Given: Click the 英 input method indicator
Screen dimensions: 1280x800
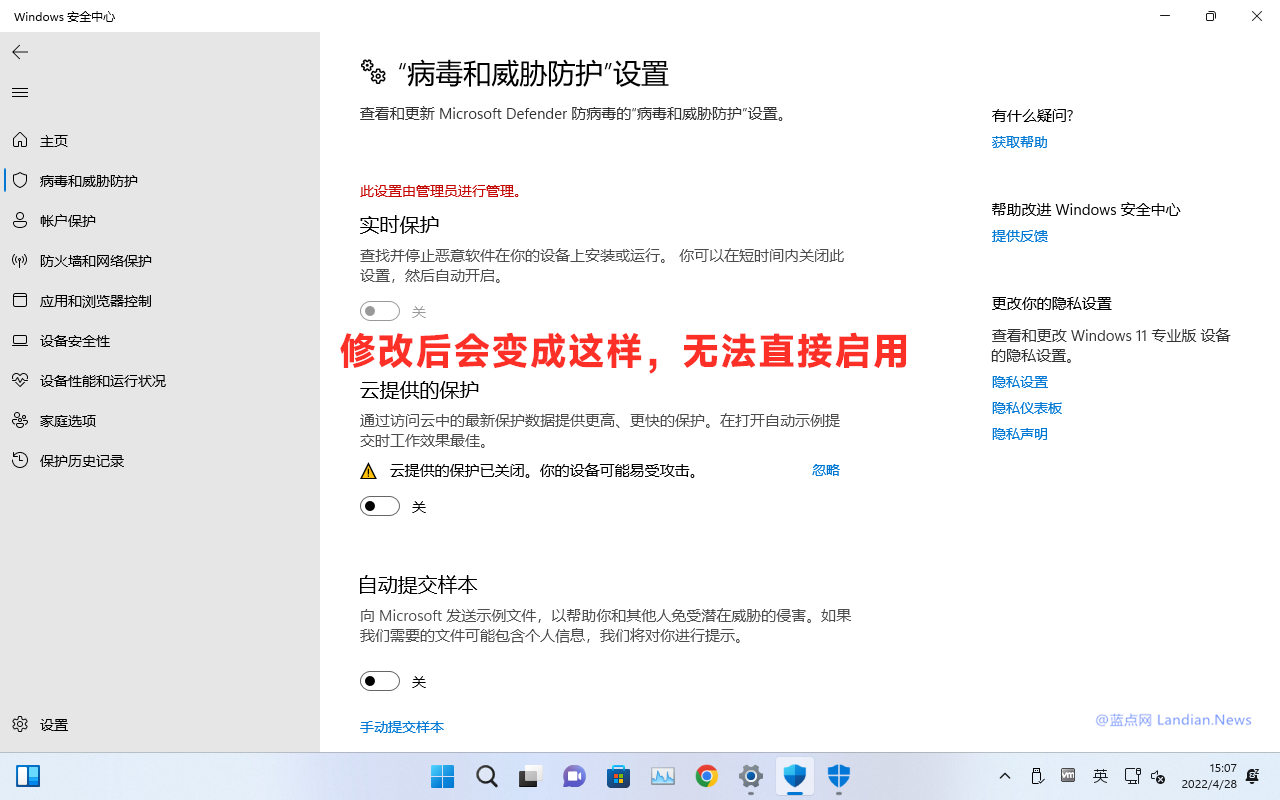Looking at the screenshot, I should click(1100, 776).
